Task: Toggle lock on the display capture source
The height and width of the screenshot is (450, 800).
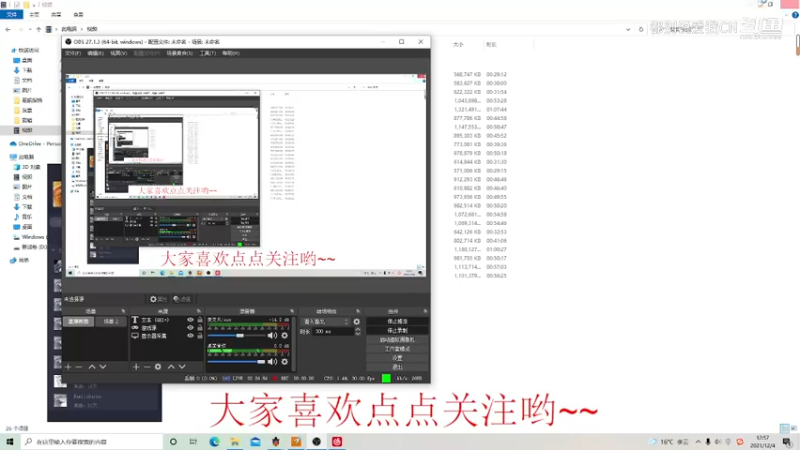Action: coord(200,336)
